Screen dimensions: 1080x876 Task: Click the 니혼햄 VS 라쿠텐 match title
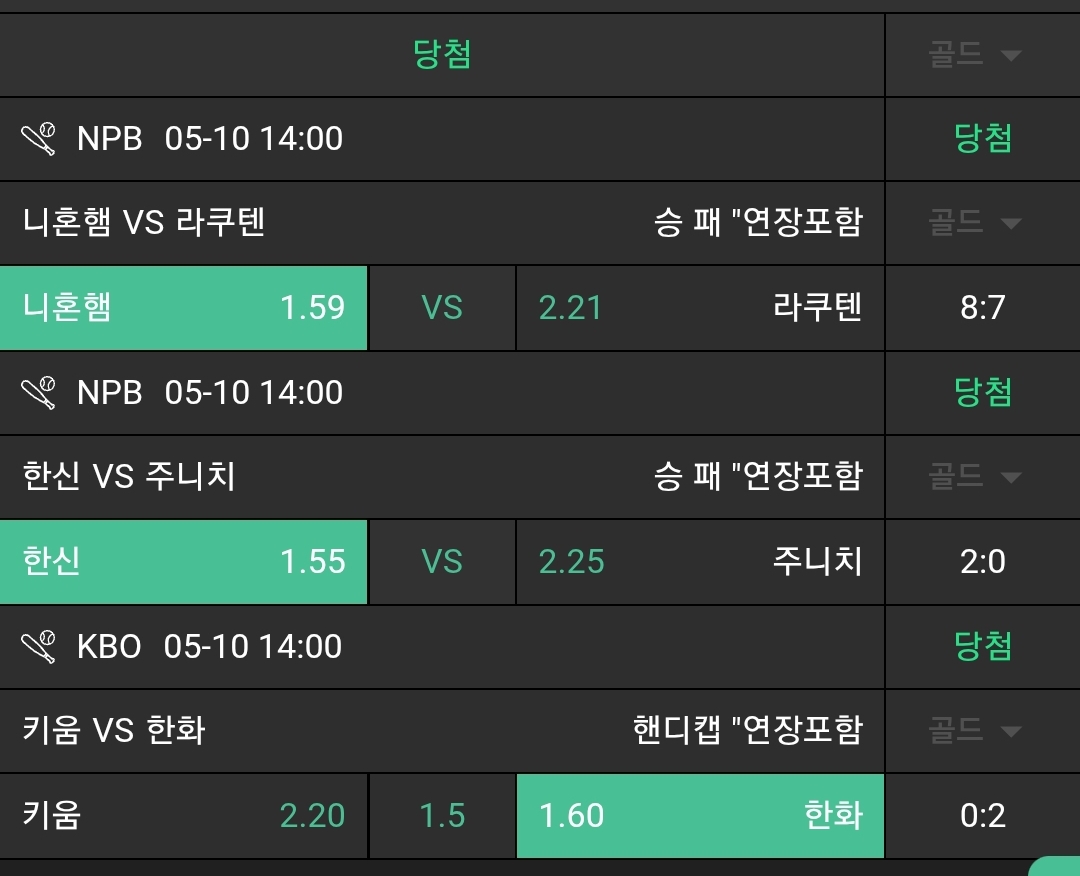(x=144, y=222)
